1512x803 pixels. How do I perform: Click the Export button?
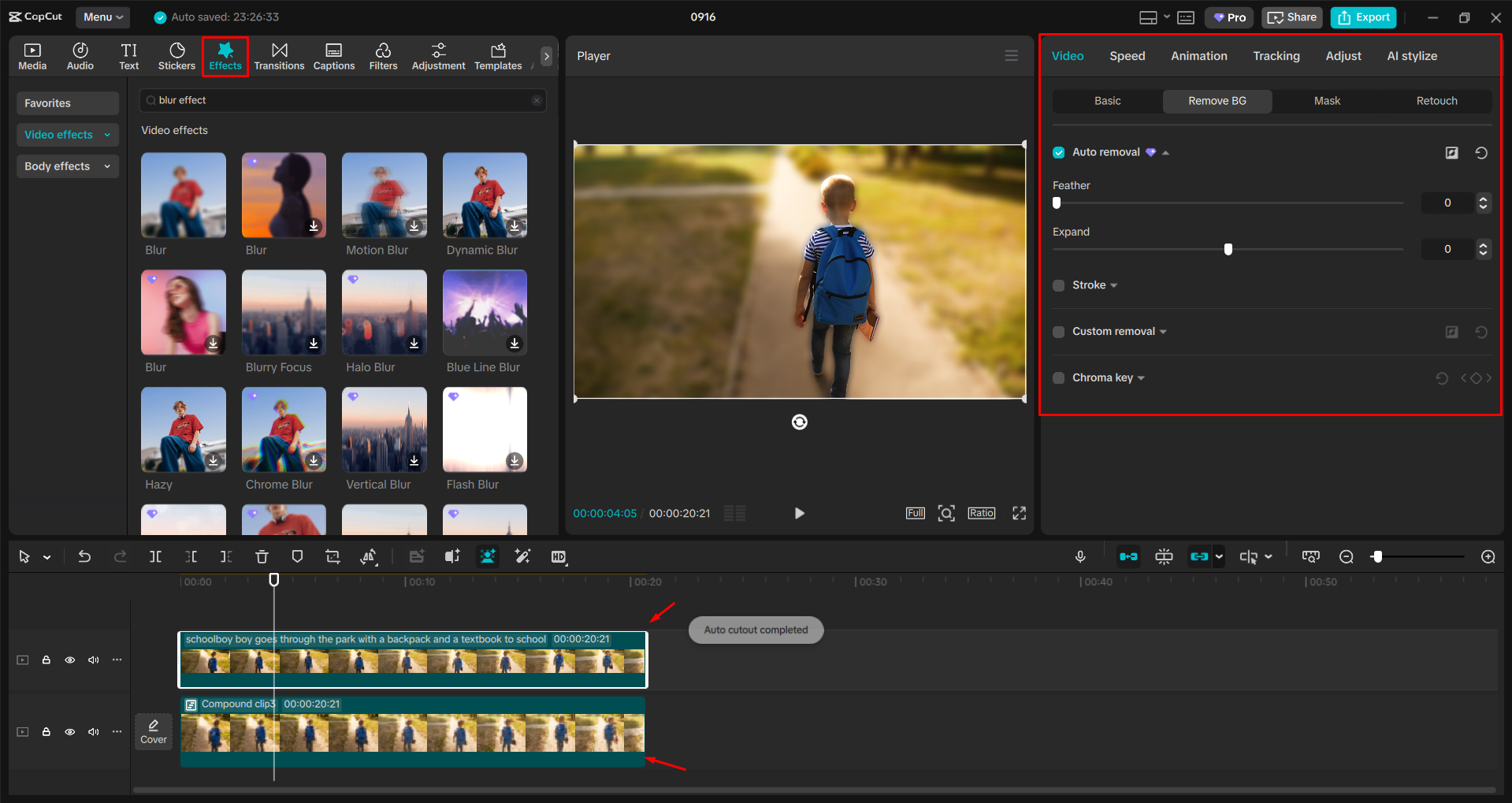(1363, 17)
